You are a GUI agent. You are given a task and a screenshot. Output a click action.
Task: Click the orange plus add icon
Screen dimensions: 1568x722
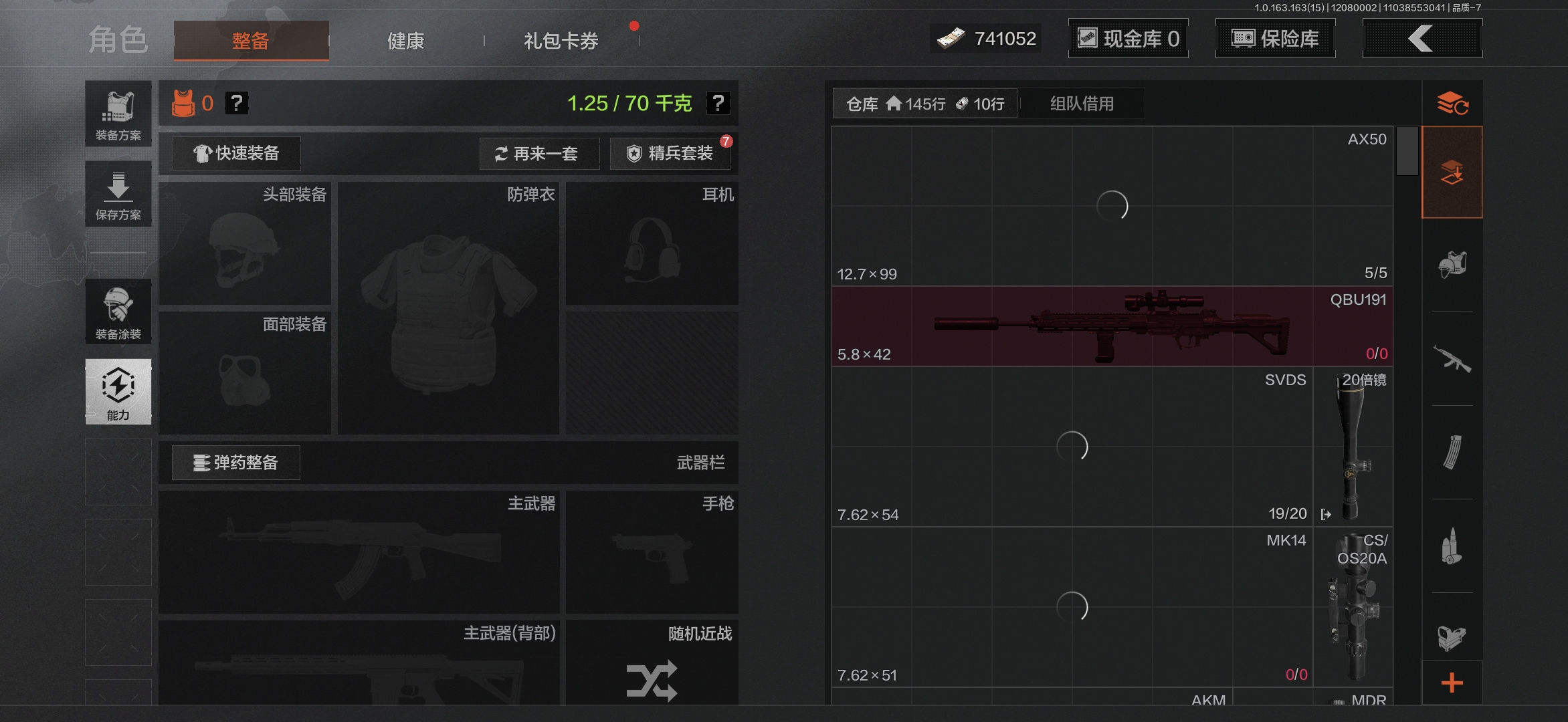(x=1452, y=683)
